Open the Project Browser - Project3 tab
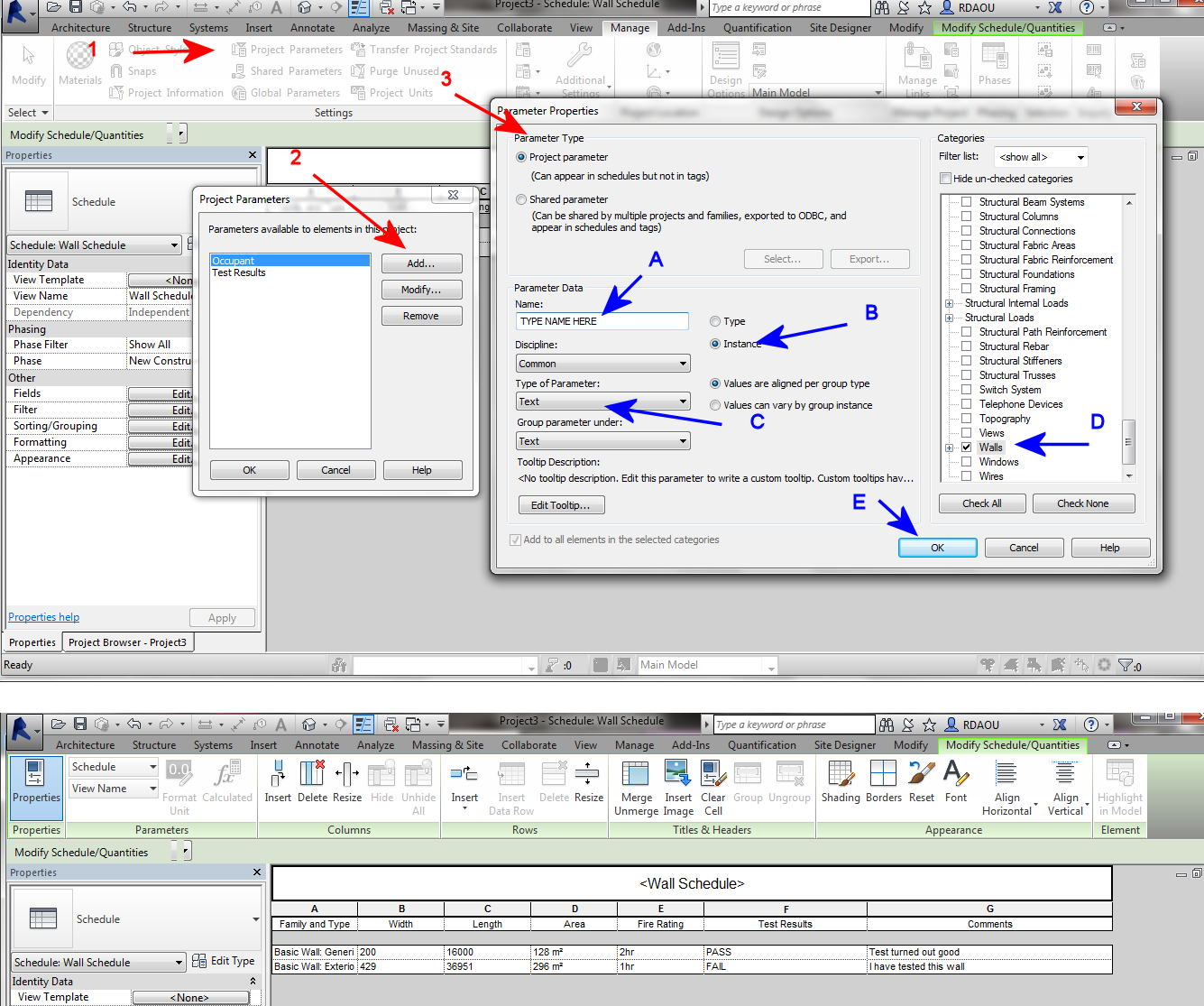This screenshot has height=1006, width=1204. coord(127,641)
